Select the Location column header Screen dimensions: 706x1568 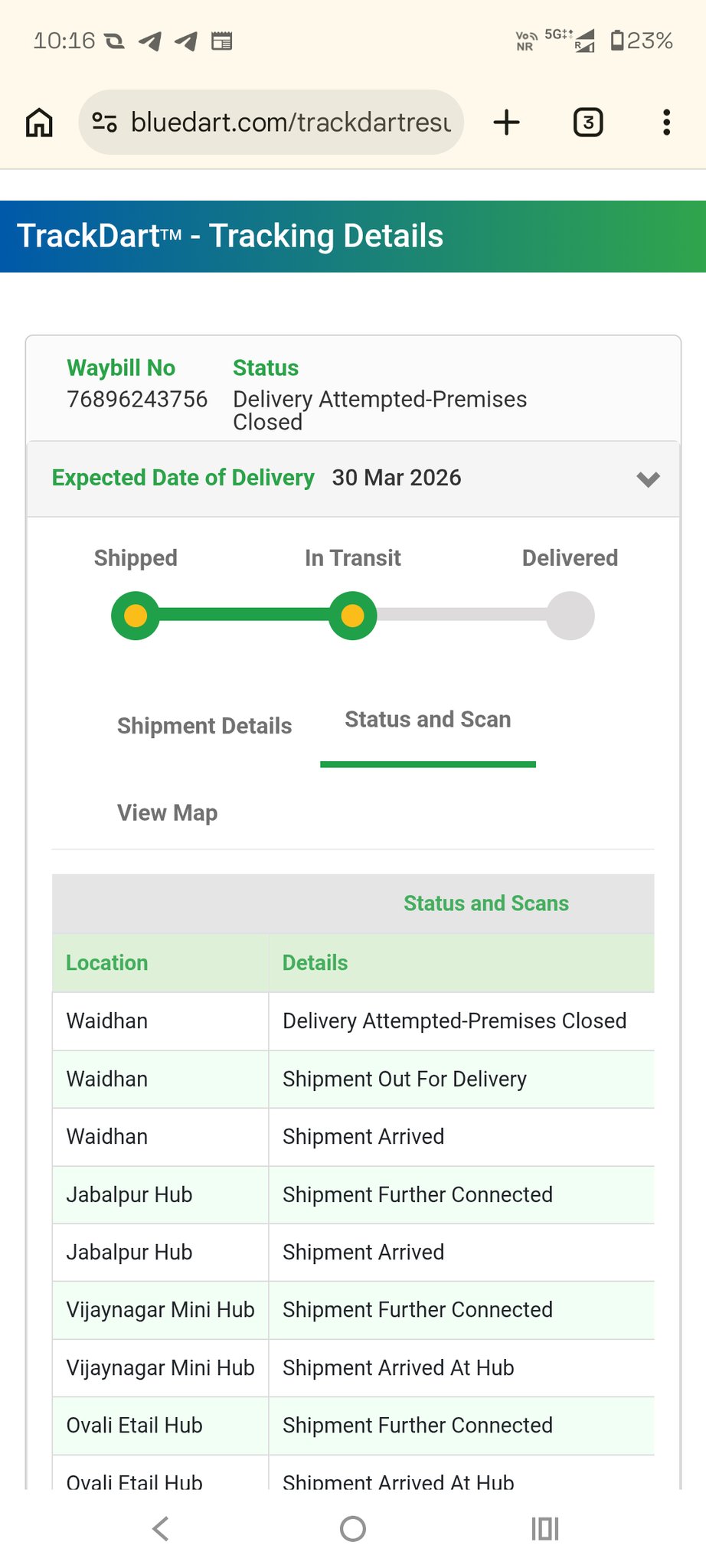(107, 963)
